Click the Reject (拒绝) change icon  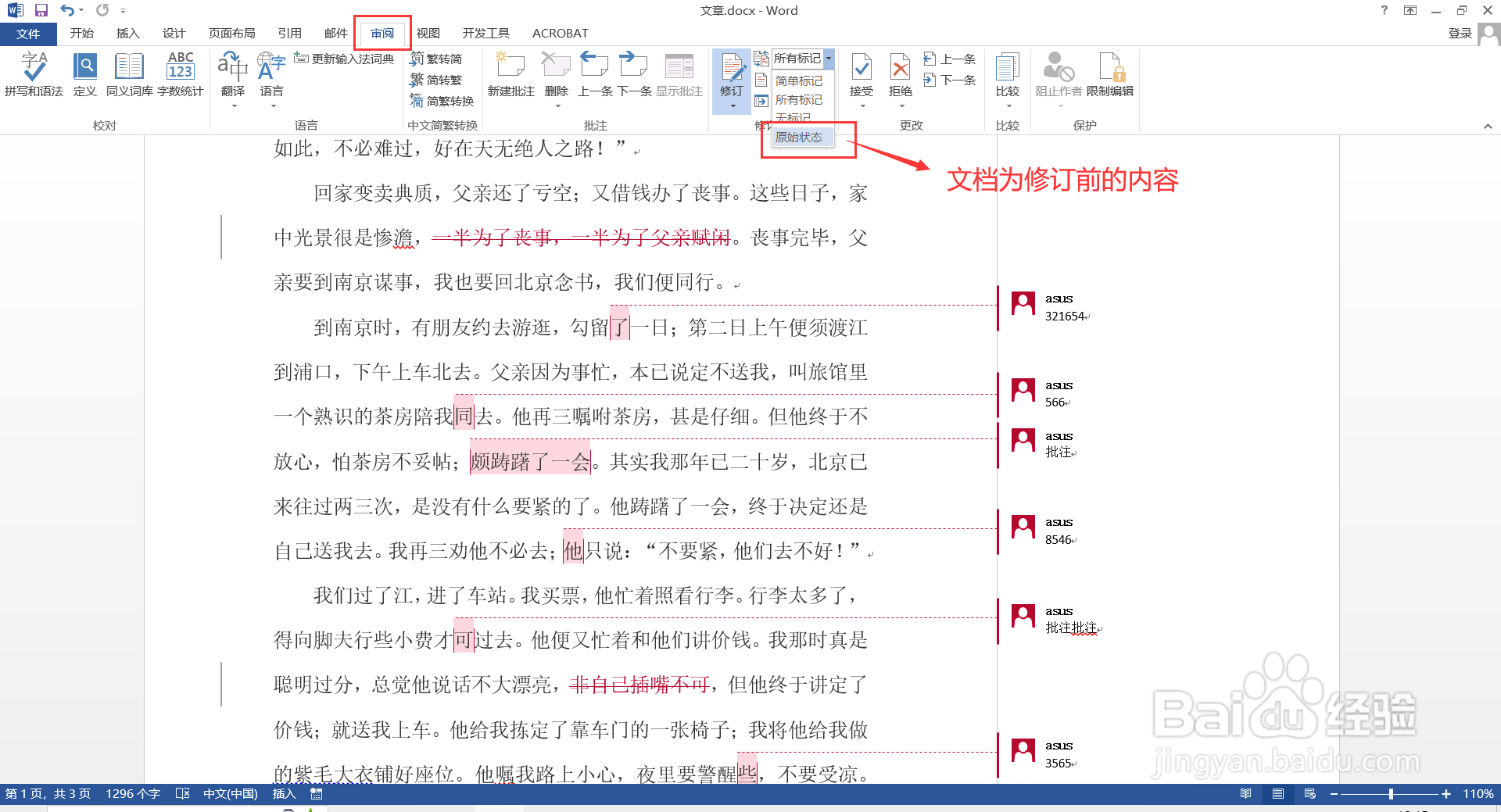click(901, 69)
